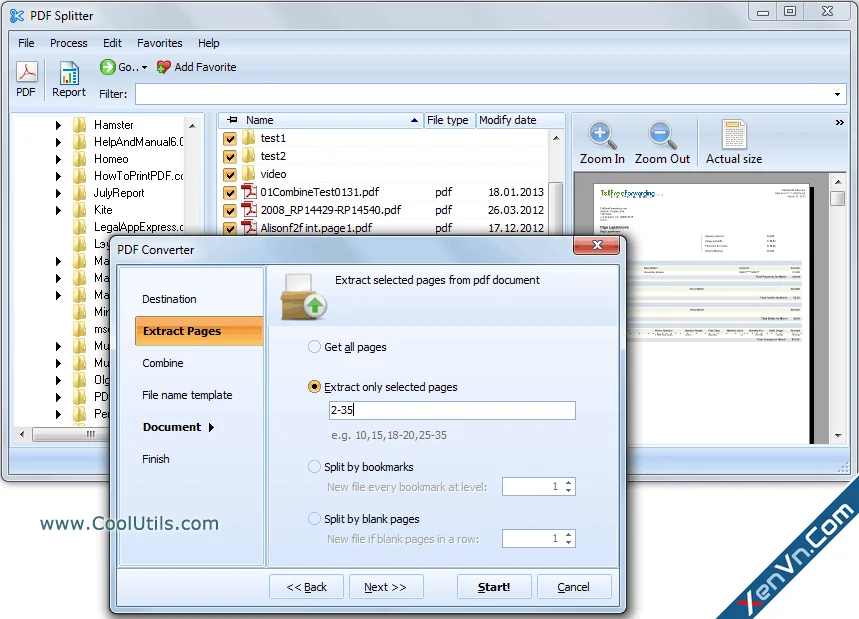This screenshot has height=619, width=859.
Task: Expand the JulyReport tree node
Action: click(58, 193)
